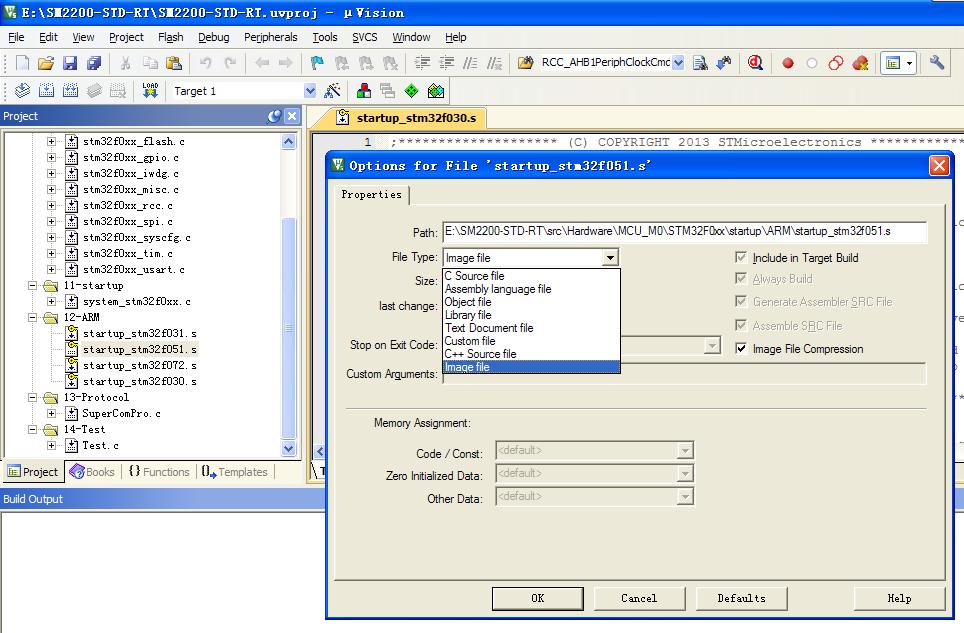
Task: Click the Configuration wrench icon
Action: 936,63
